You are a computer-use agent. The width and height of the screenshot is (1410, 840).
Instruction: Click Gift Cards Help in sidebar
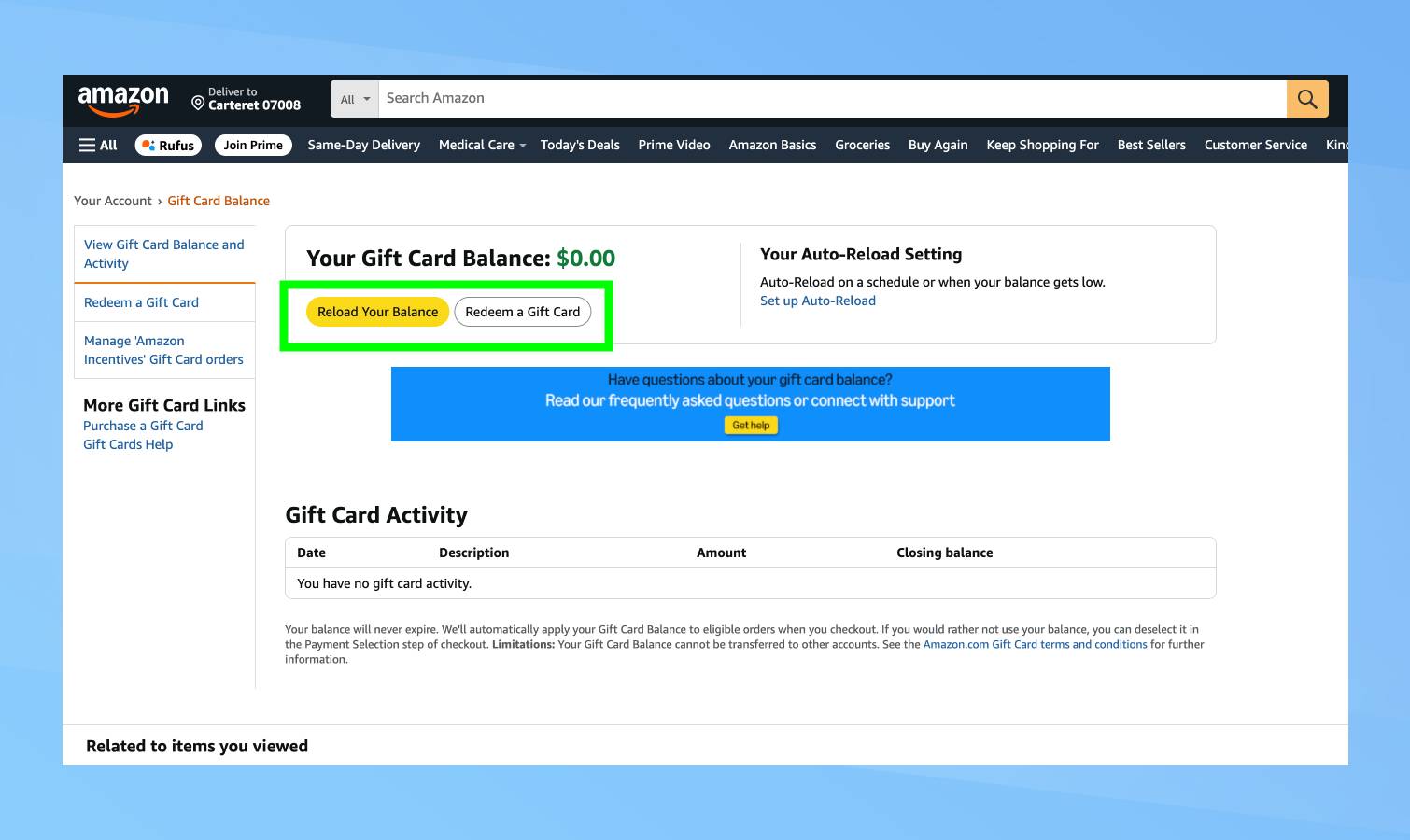tap(128, 443)
